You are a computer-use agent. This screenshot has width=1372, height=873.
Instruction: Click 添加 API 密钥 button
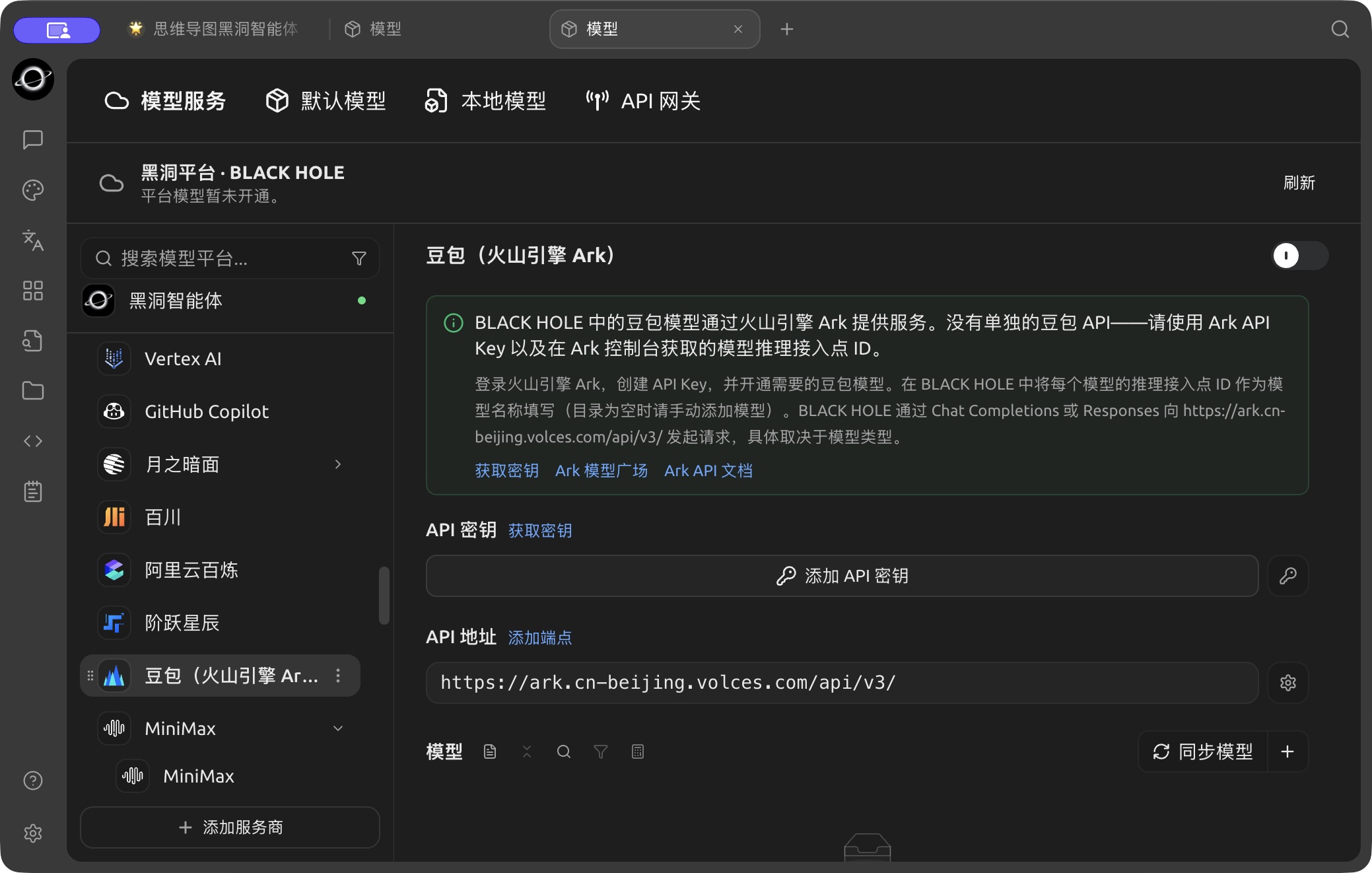[x=842, y=576]
